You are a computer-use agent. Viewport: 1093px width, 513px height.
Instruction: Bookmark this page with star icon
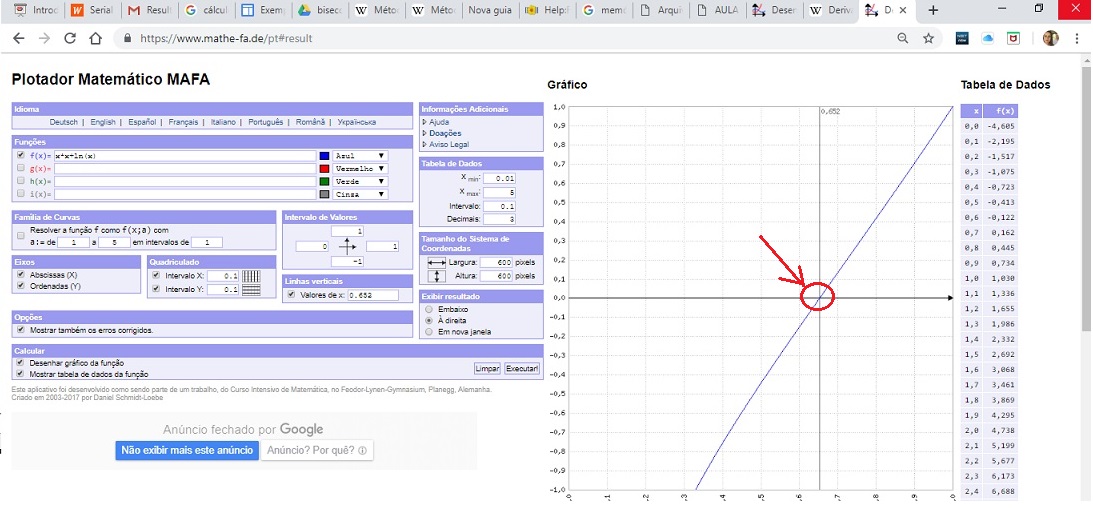pyautogui.click(x=929, y=39)
